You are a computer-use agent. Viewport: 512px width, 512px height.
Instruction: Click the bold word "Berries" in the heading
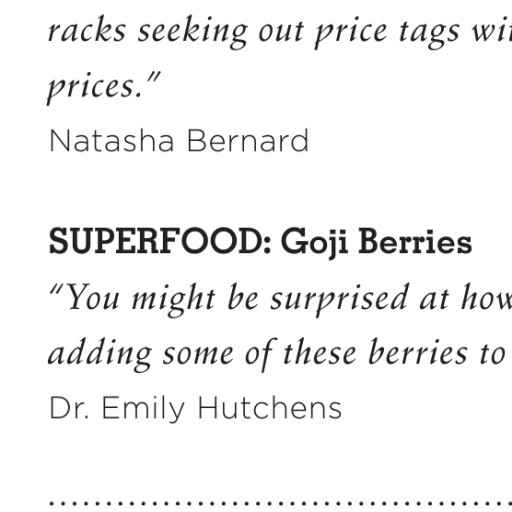point(415,241)
